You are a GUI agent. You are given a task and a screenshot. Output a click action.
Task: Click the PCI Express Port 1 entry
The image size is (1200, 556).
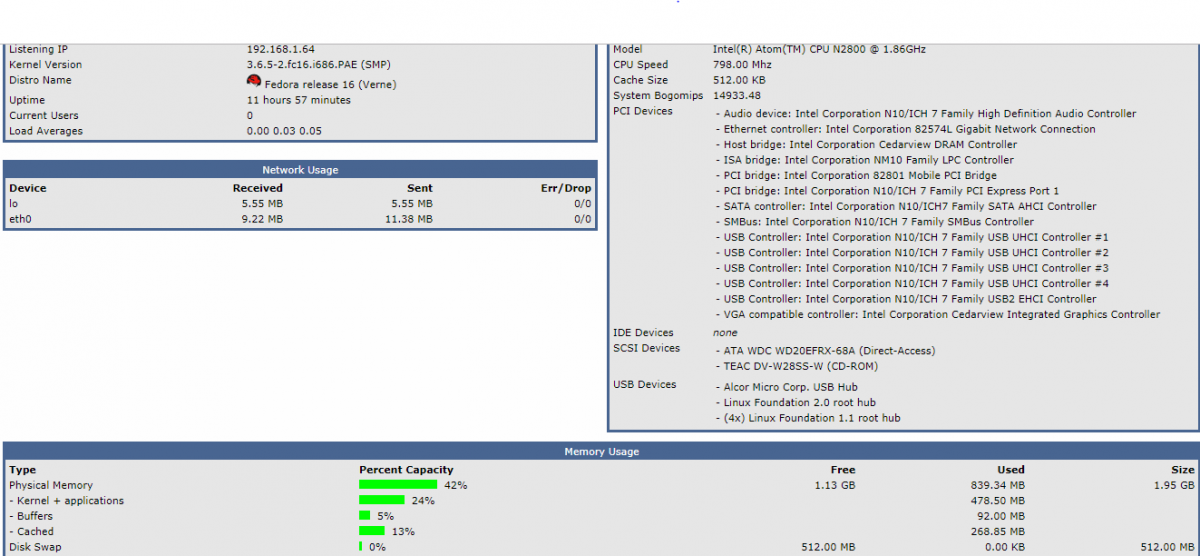[x=888, y=191]
